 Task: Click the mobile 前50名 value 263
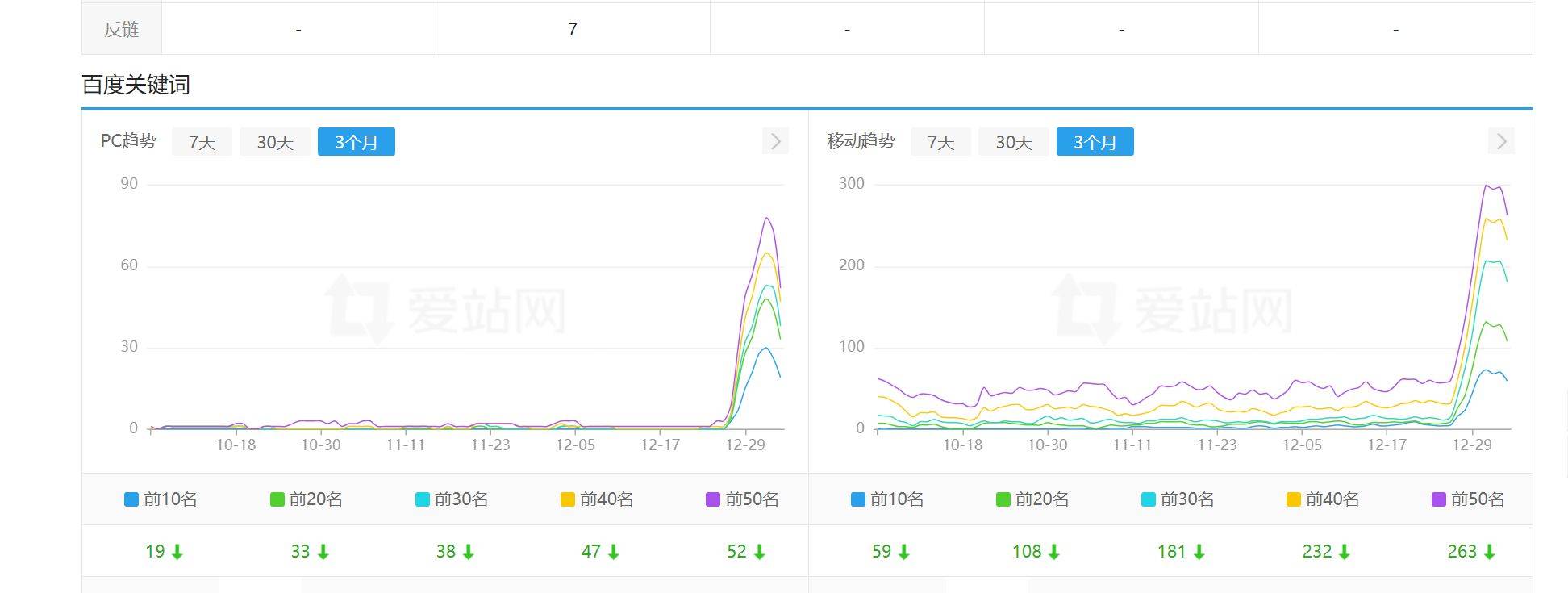pos(1462,551)
